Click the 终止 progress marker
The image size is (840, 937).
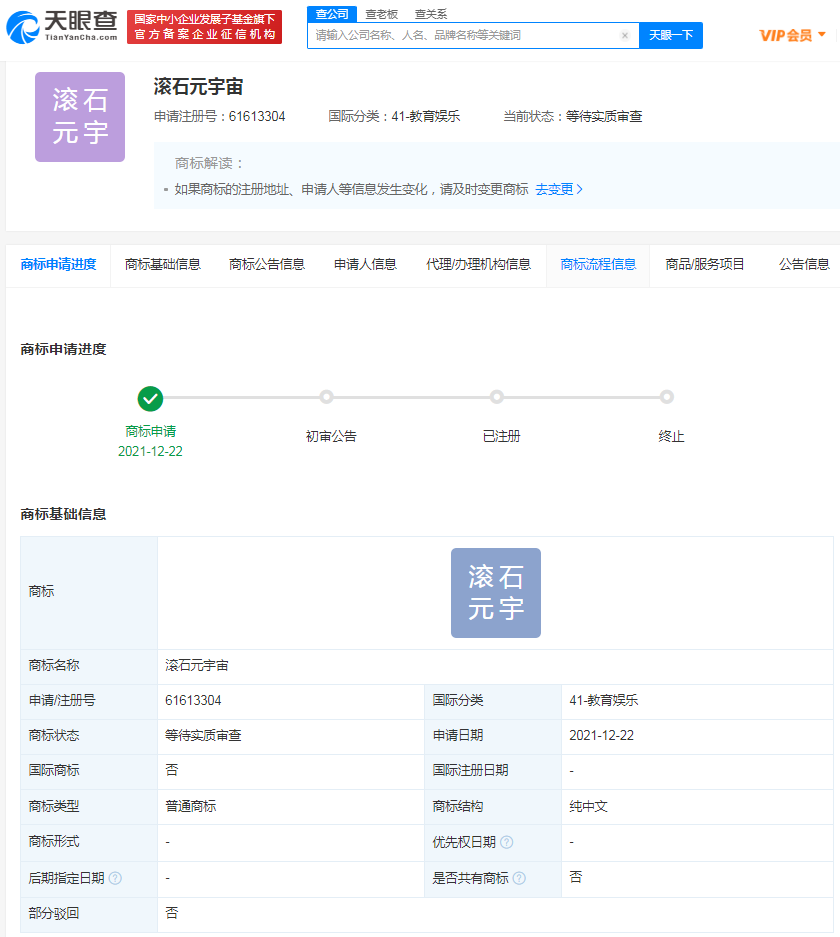667,397
